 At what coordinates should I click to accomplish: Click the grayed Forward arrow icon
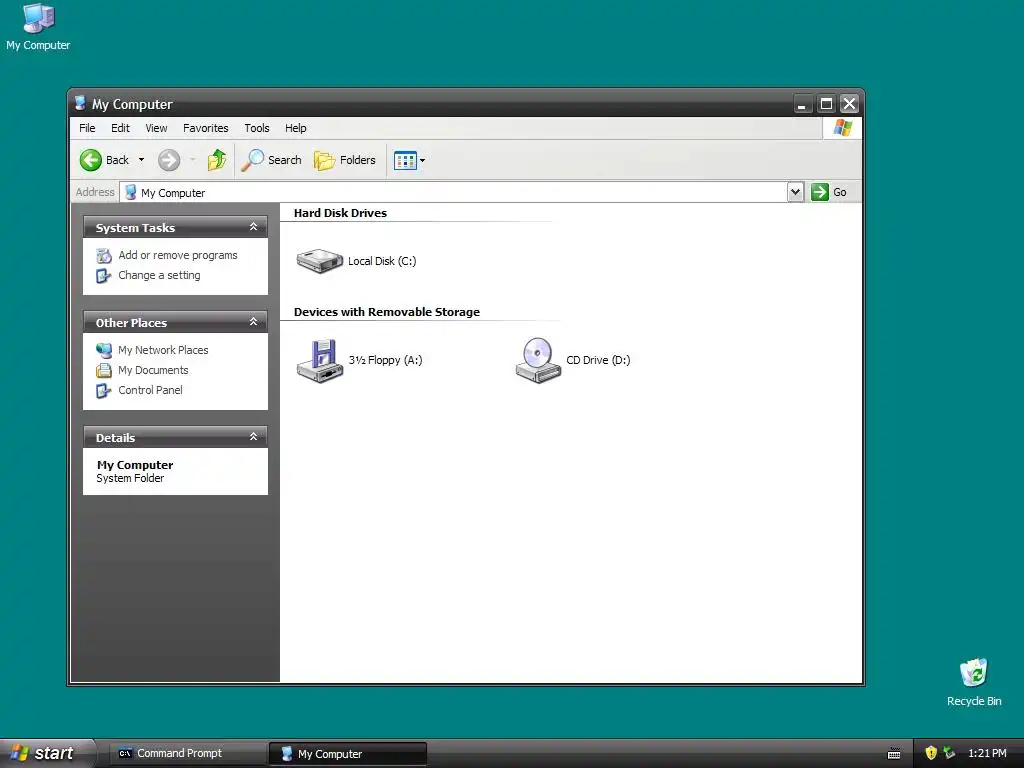[168, 160]
